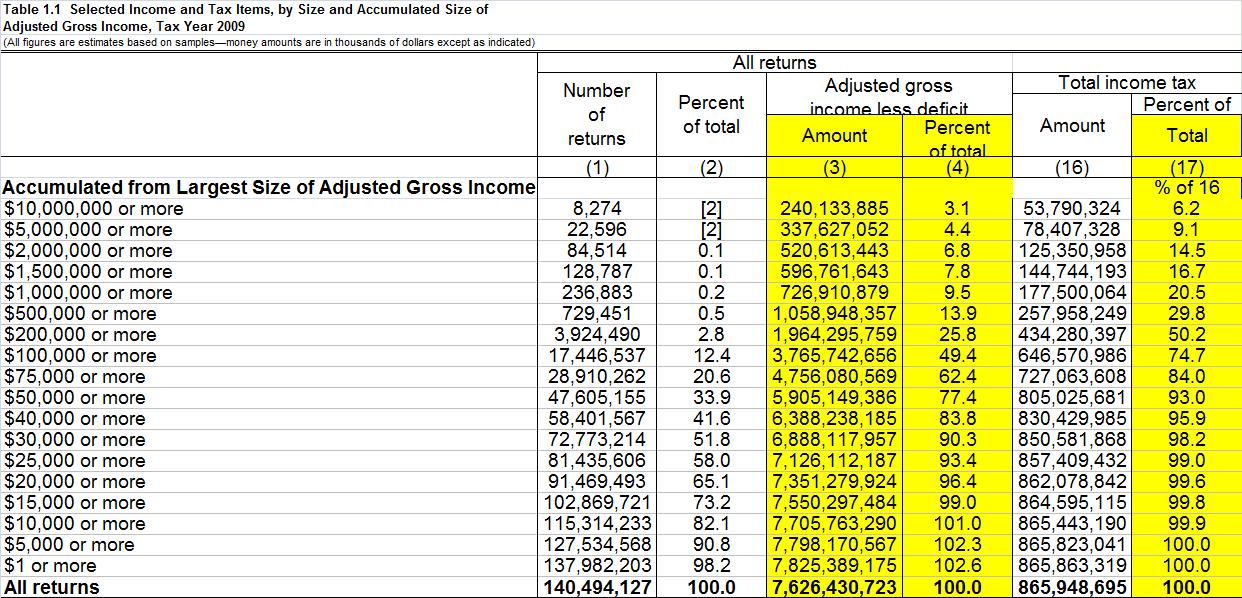Viewport: 1242px width, 598px height.
Task: Click the yellow cell showing 50.2 percent
Action: tap(1187, 335)
